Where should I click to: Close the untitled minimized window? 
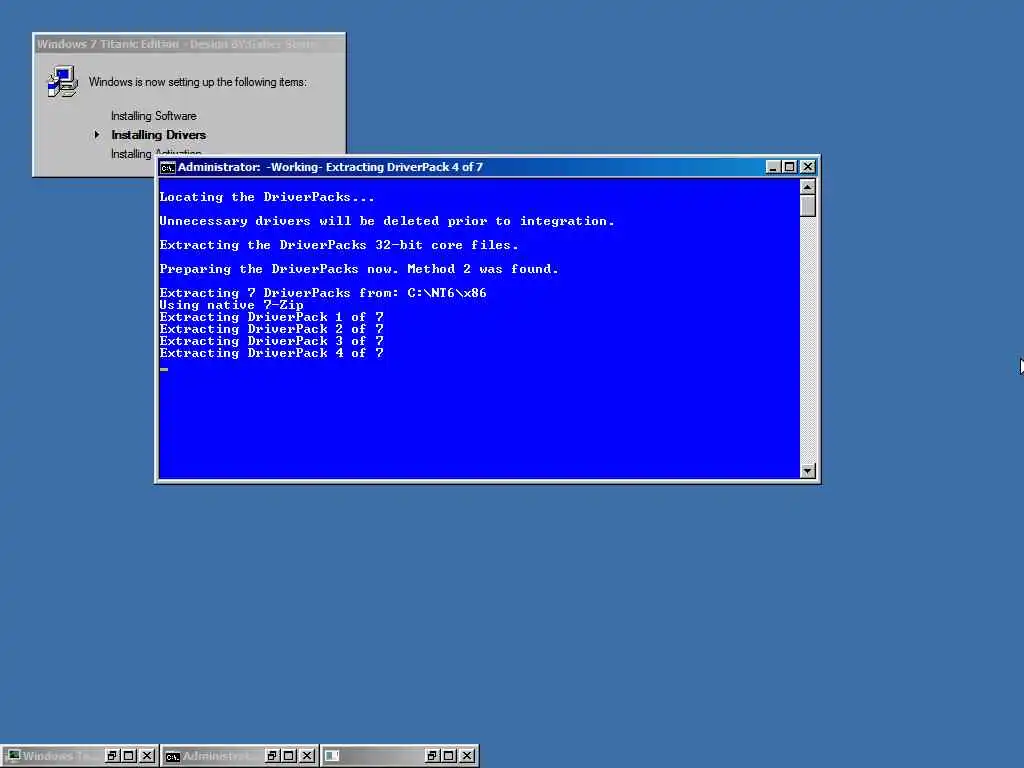pos(467,756)
